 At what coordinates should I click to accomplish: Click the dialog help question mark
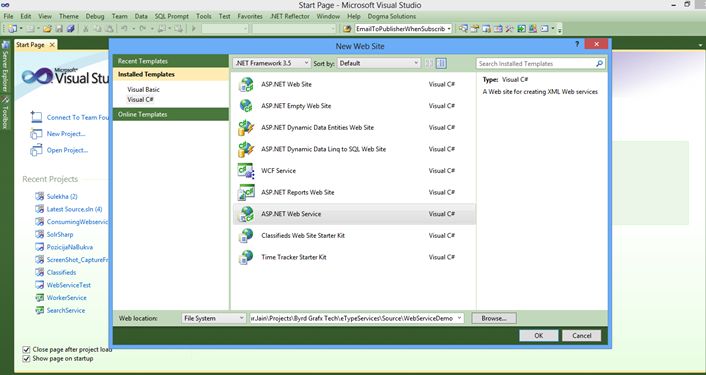pyautogui.click(x=577, y=44)
